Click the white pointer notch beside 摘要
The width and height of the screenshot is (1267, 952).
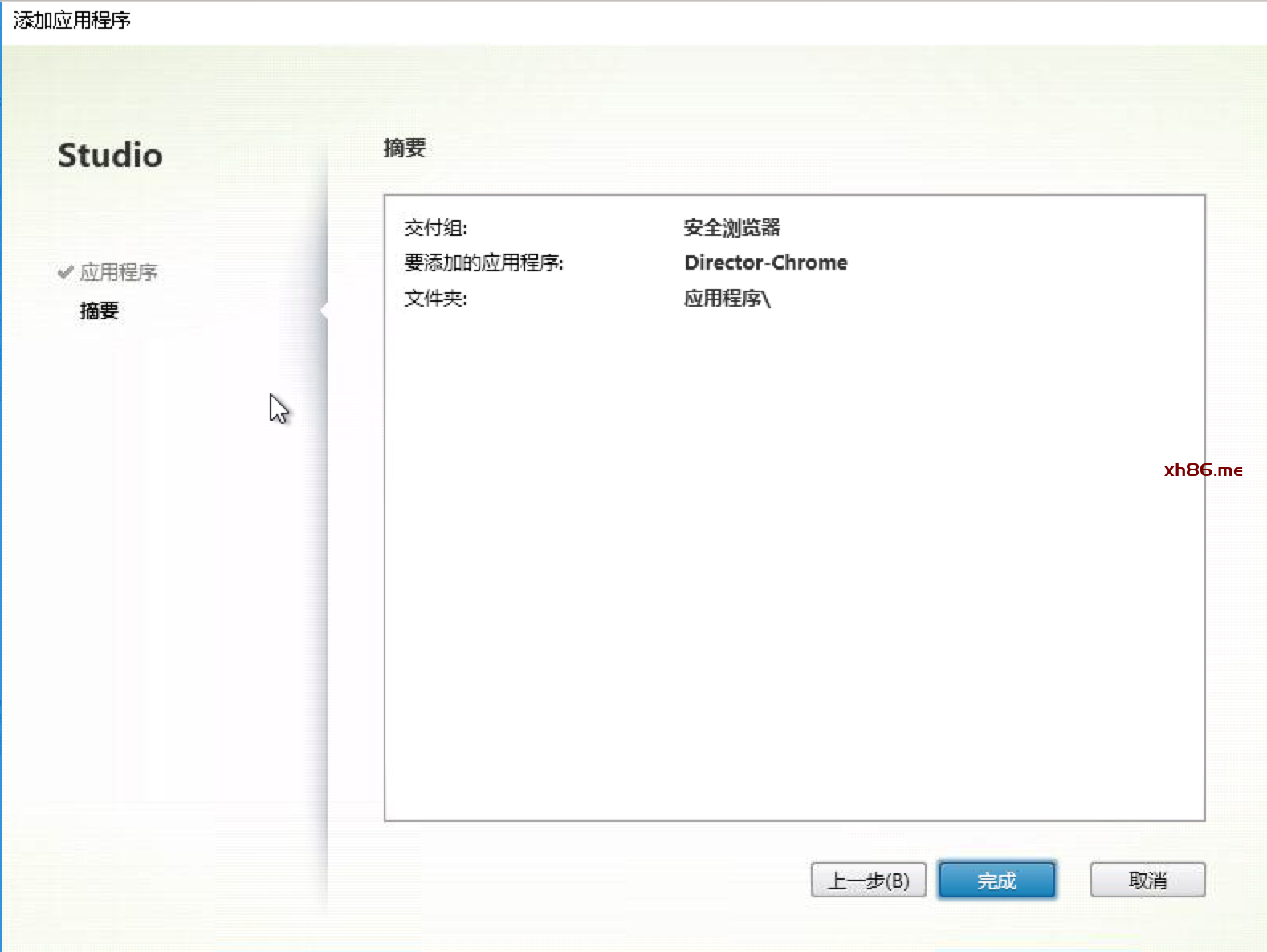pos(324,311)
